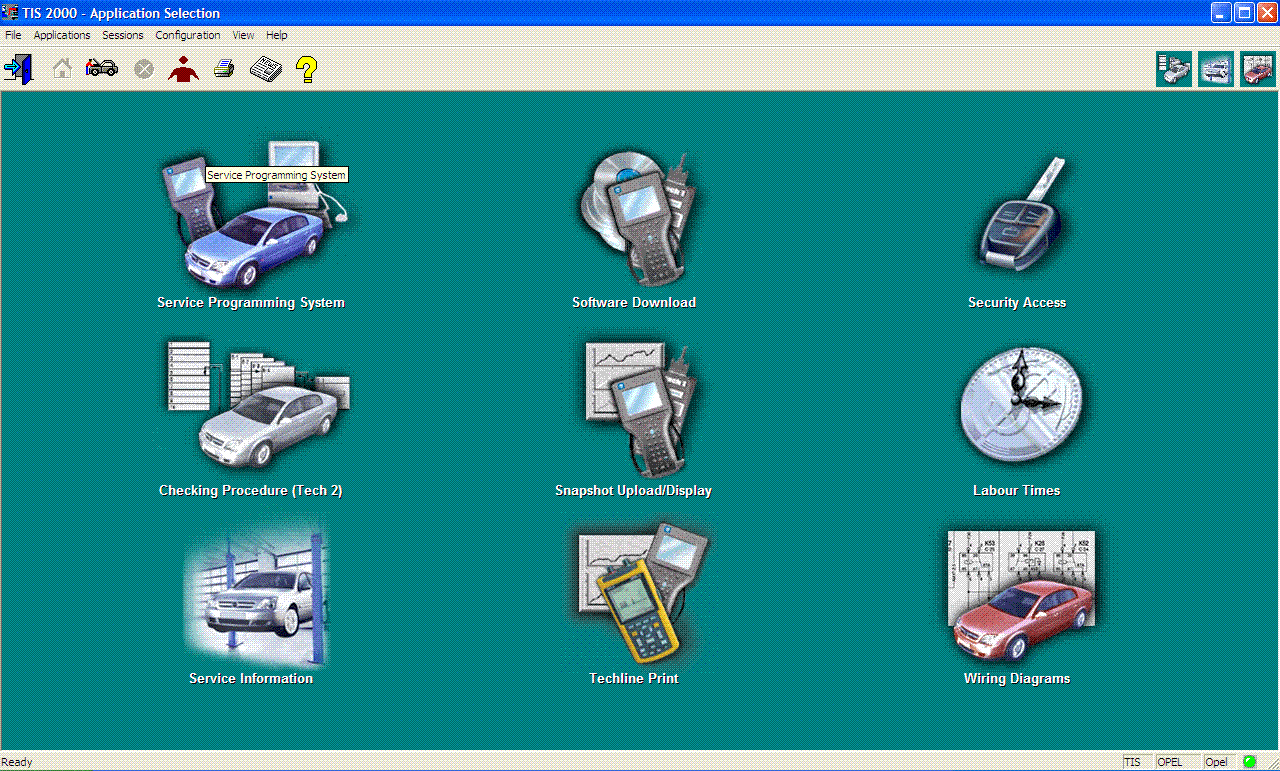This screenshot has width=1280, height=771.
Task: Open the View menu
Action: 243,35
